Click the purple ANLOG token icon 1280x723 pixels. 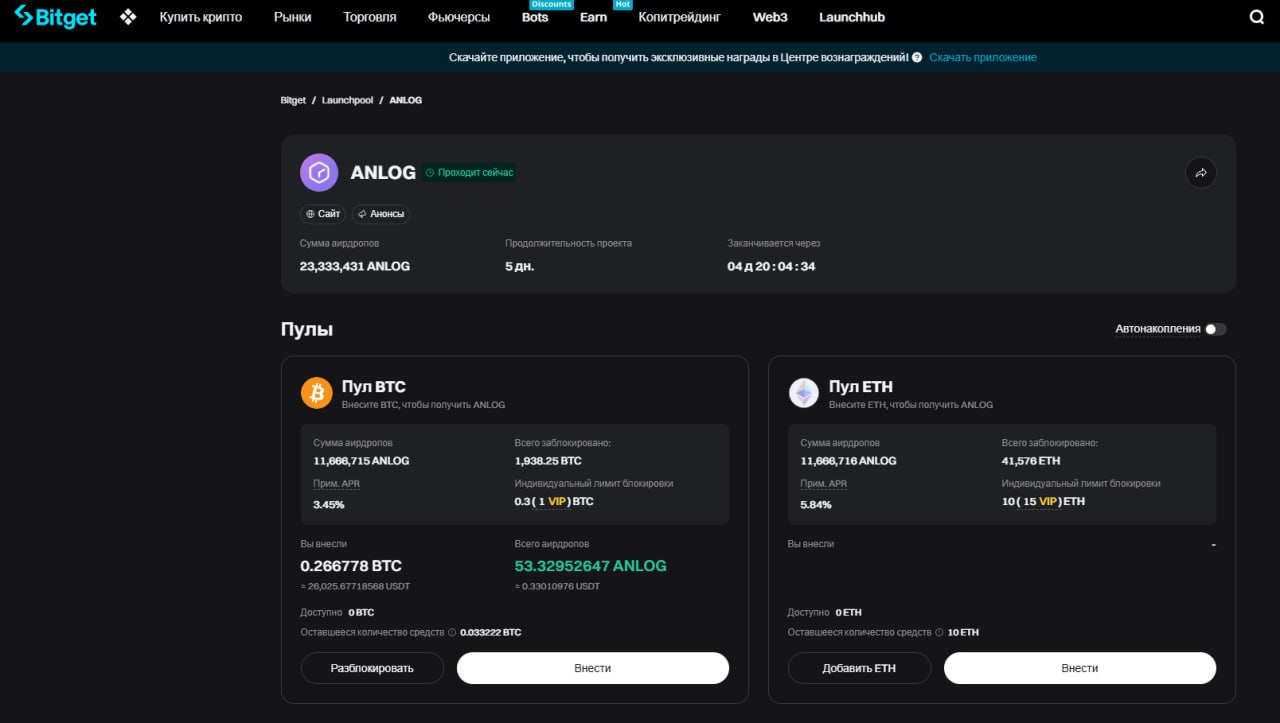(x=319, y=173)
